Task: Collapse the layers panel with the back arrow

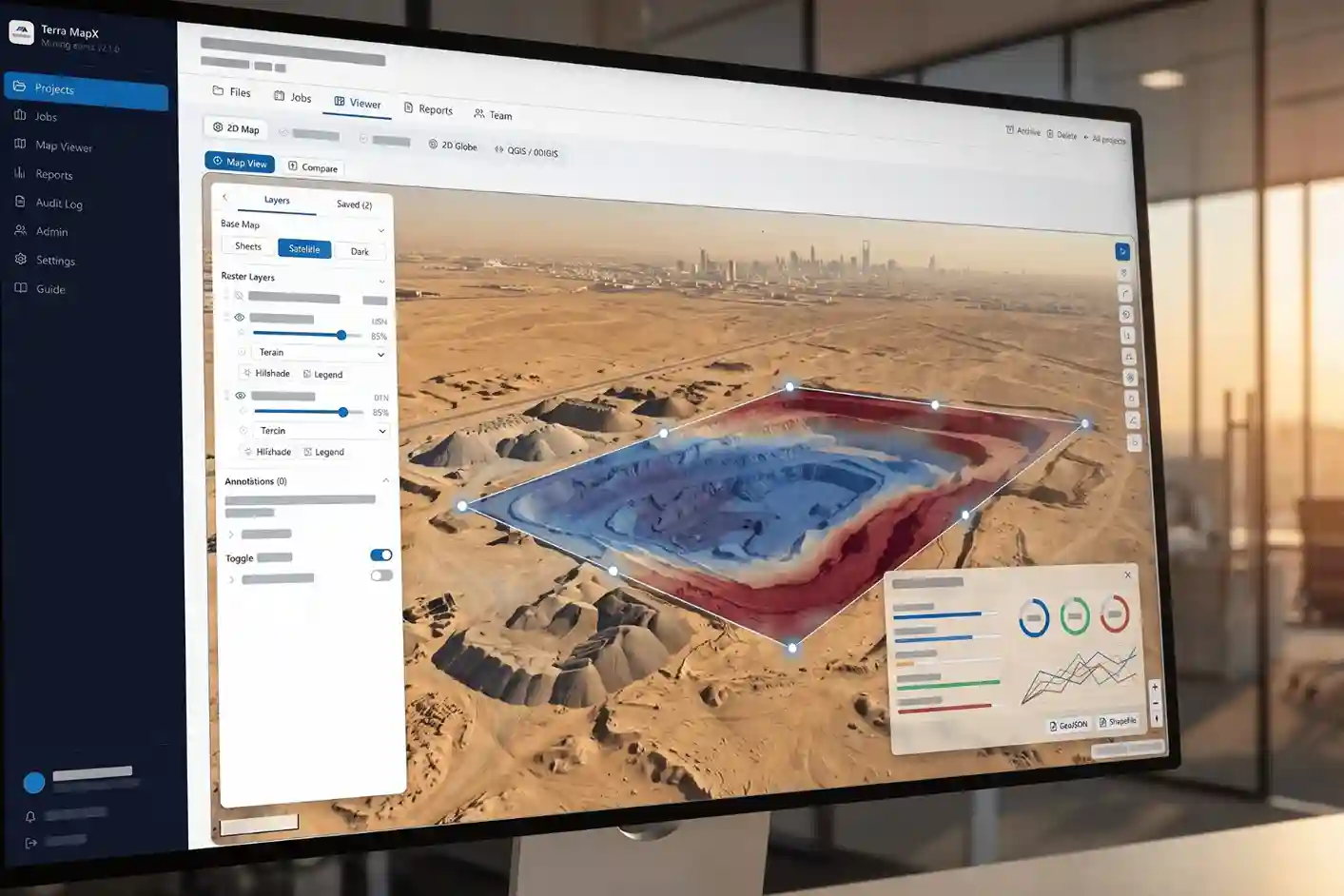Action: click(x=224, y=198)
